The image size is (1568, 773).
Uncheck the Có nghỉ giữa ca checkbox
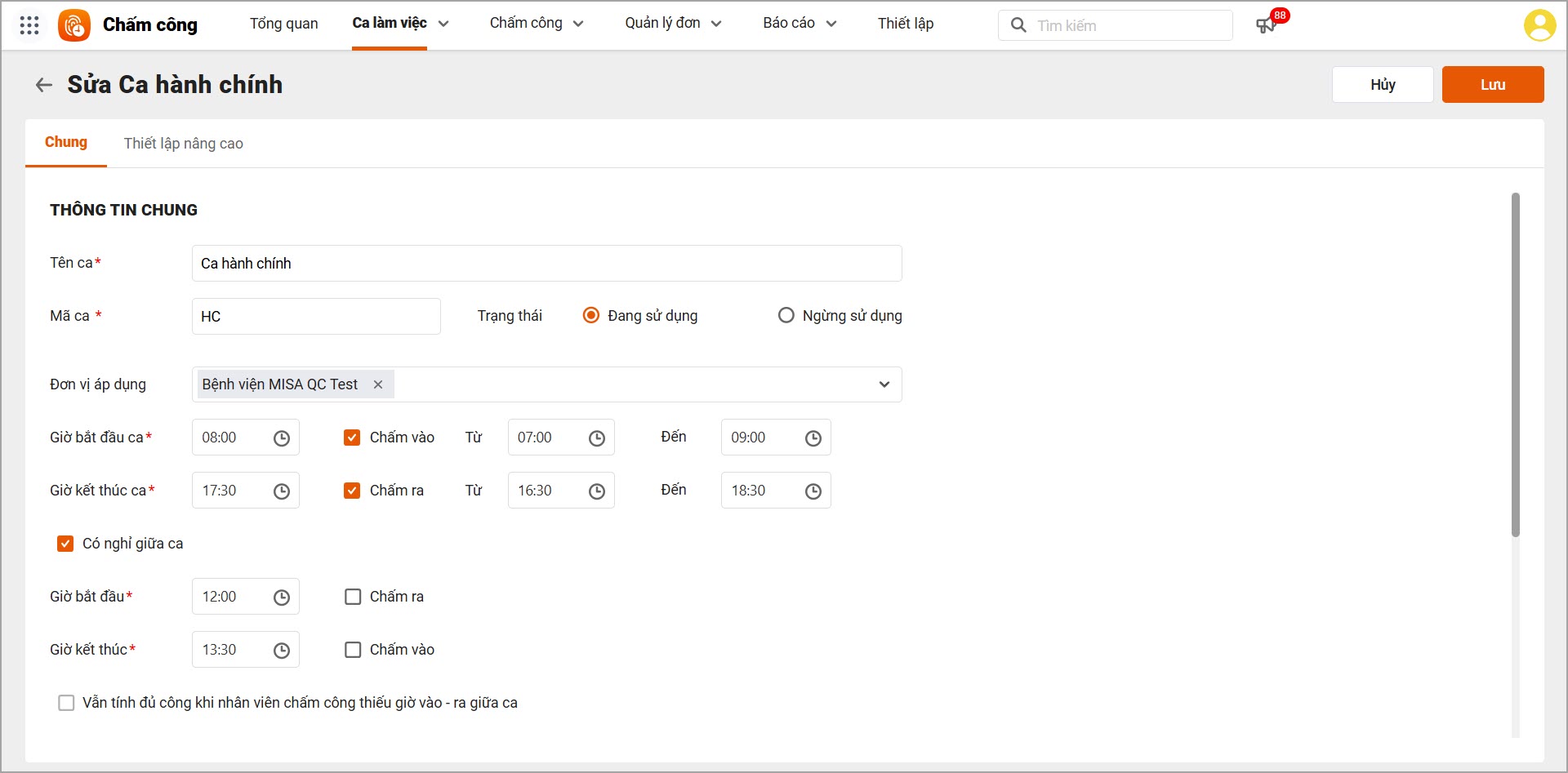(65, 544)
